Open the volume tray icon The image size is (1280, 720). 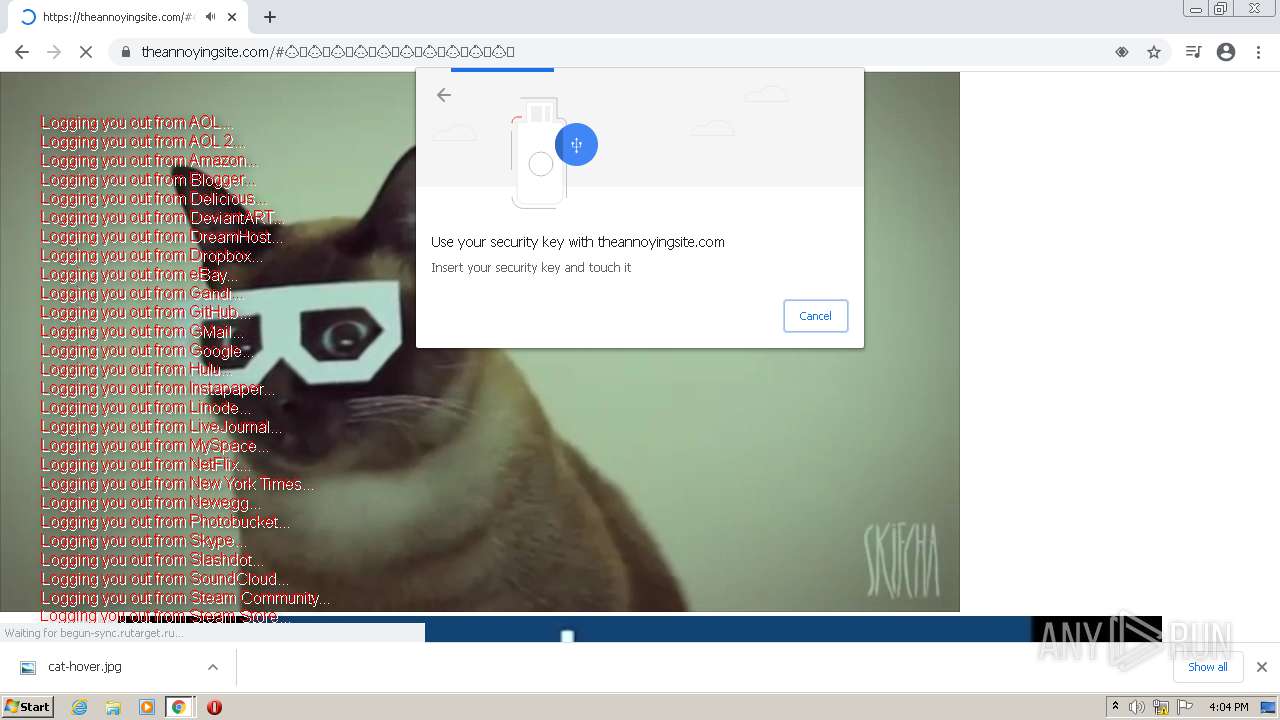[1137, 707]
